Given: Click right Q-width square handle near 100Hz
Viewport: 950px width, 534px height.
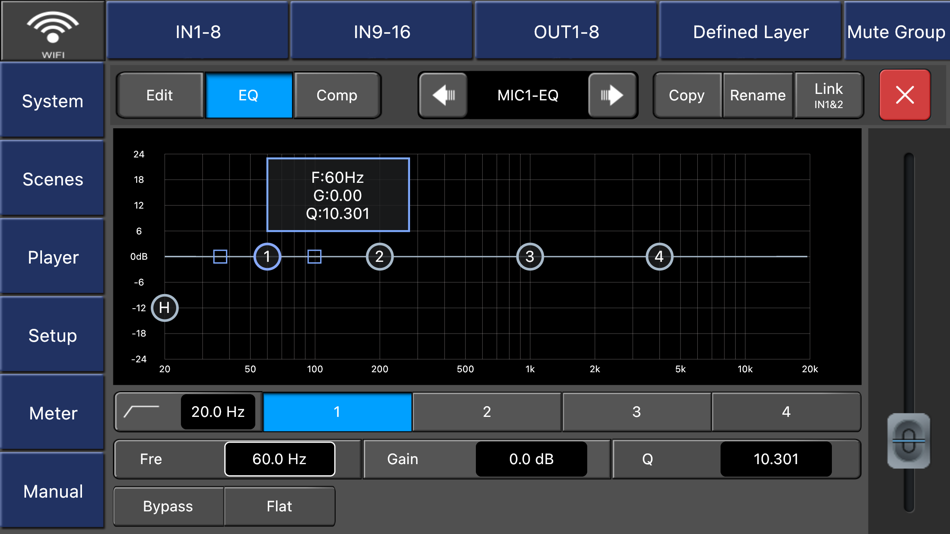Looking at the screenshot, I should tap(314, 256).
